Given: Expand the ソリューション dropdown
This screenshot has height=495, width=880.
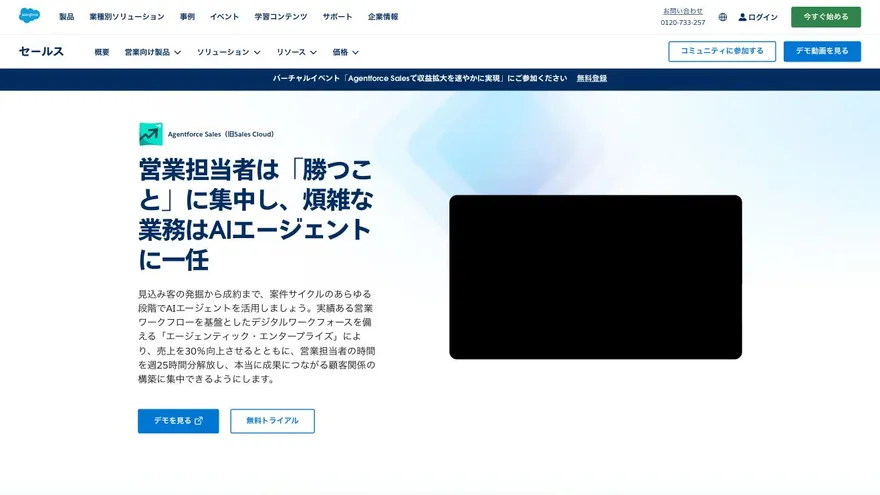Looking at the screenshot, I should pos(228,52).
